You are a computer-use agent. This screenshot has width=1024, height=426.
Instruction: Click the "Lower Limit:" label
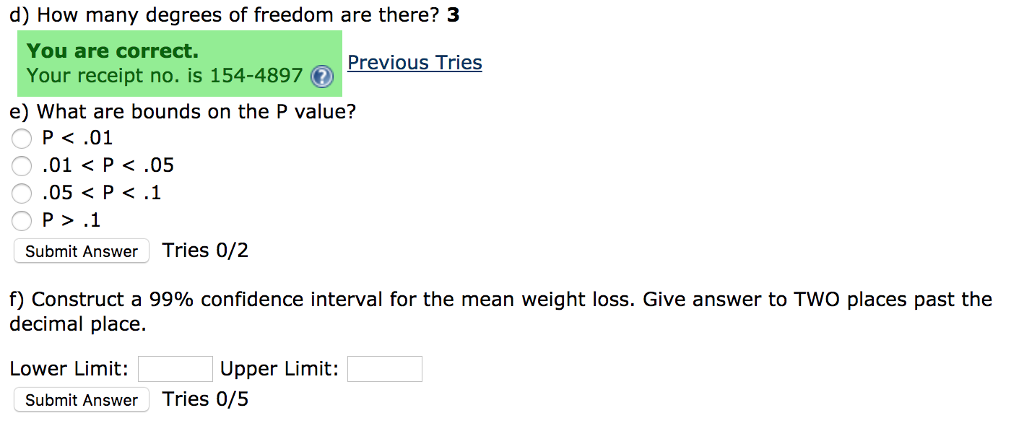(69, 369)
